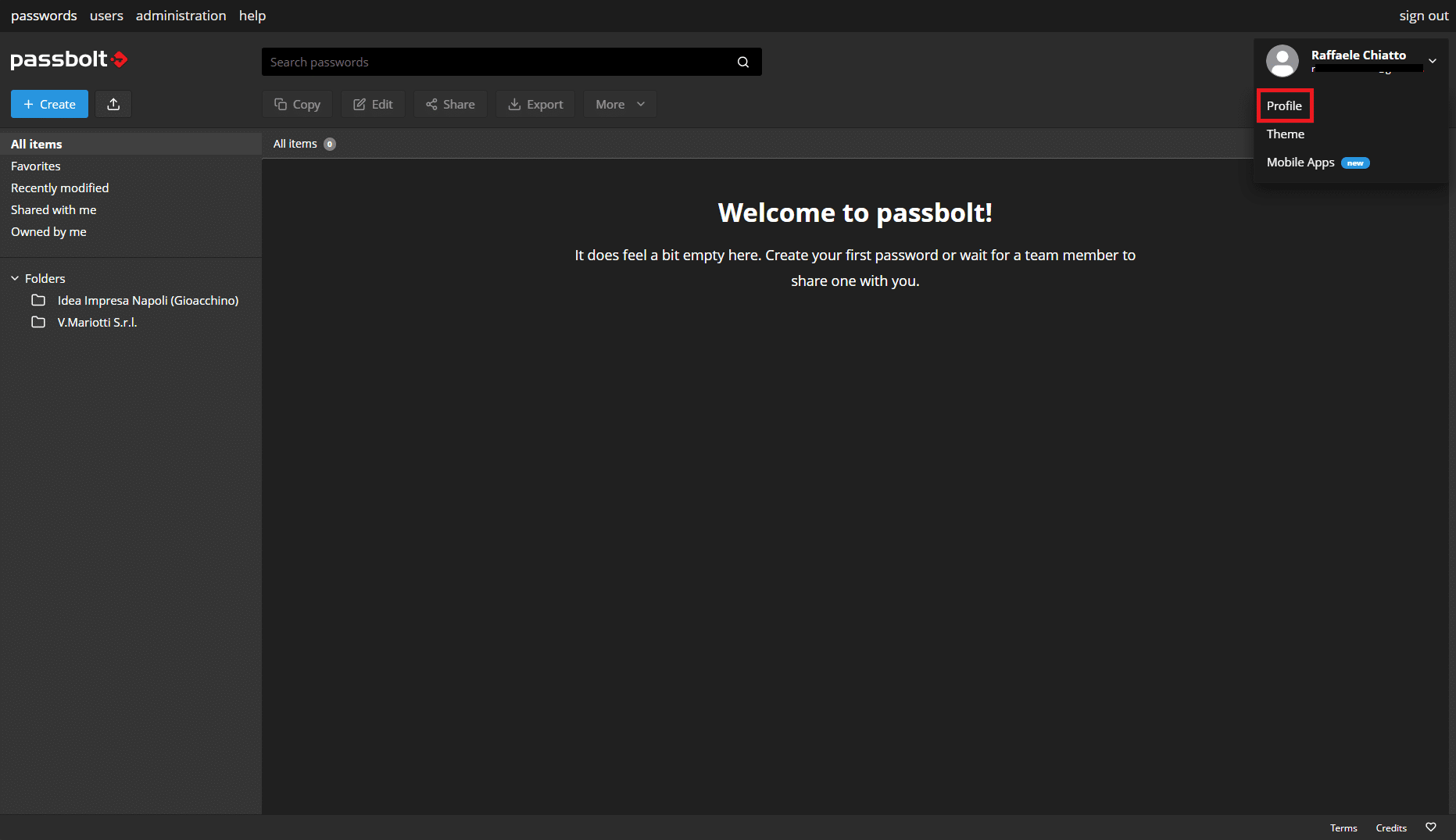Viewport: 1456px width, 840px height.
Task: Collapse the user profile menu chevron
Action: point(1433,61)
